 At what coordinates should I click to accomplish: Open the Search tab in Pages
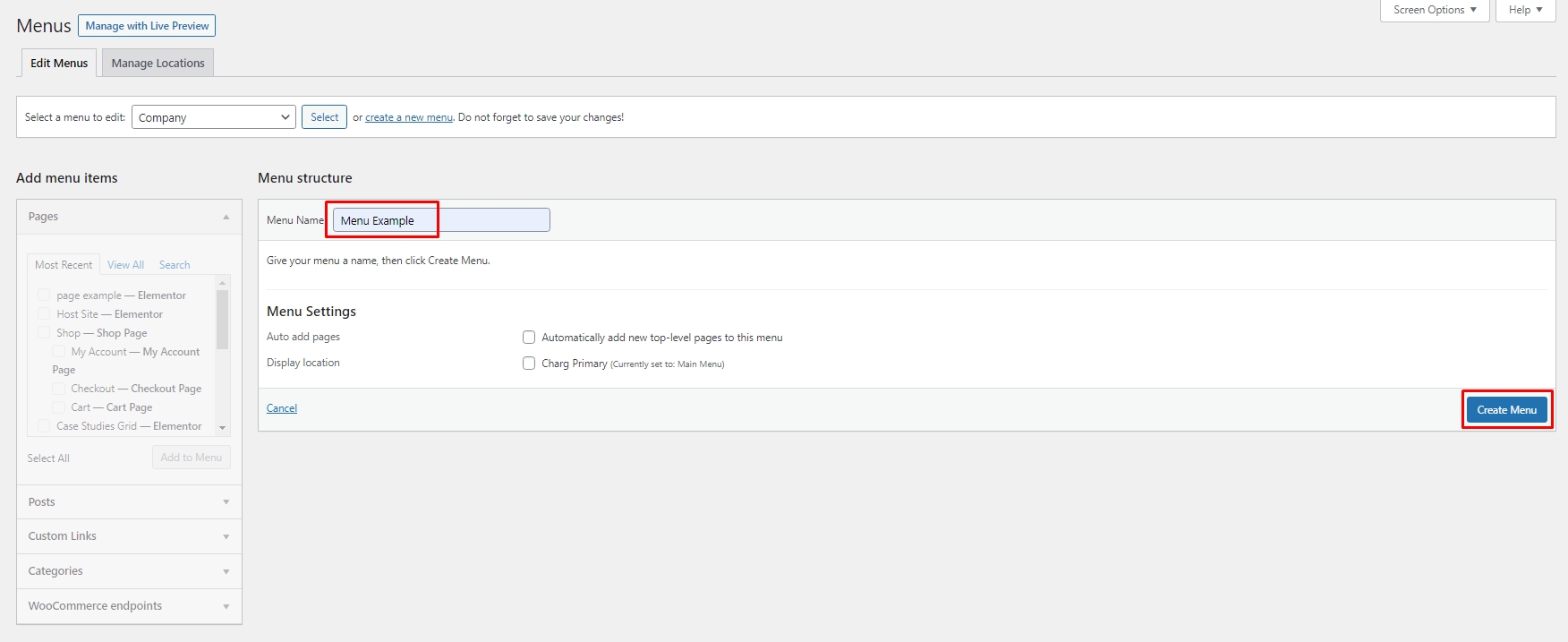pyautogui.click(x=175, y=265)
